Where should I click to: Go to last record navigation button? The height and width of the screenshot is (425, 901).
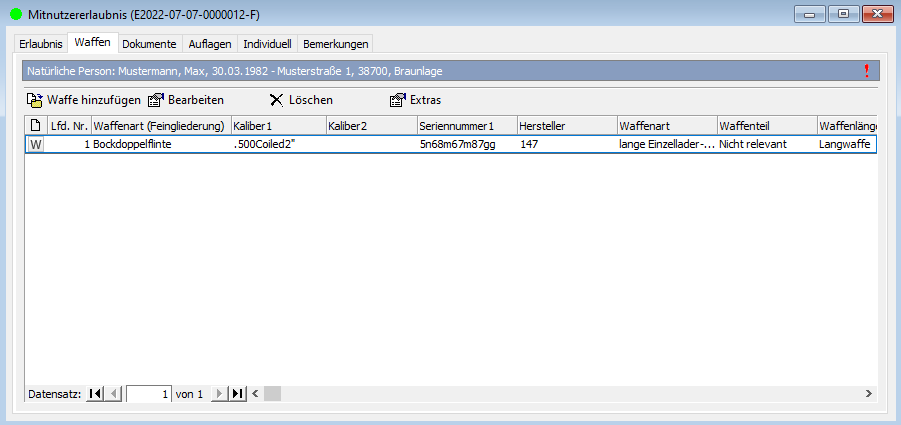tap(238, 394)
